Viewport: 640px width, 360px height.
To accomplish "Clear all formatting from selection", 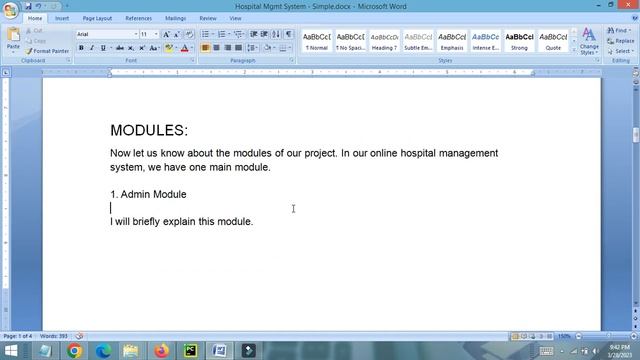I will click(189, 34).
